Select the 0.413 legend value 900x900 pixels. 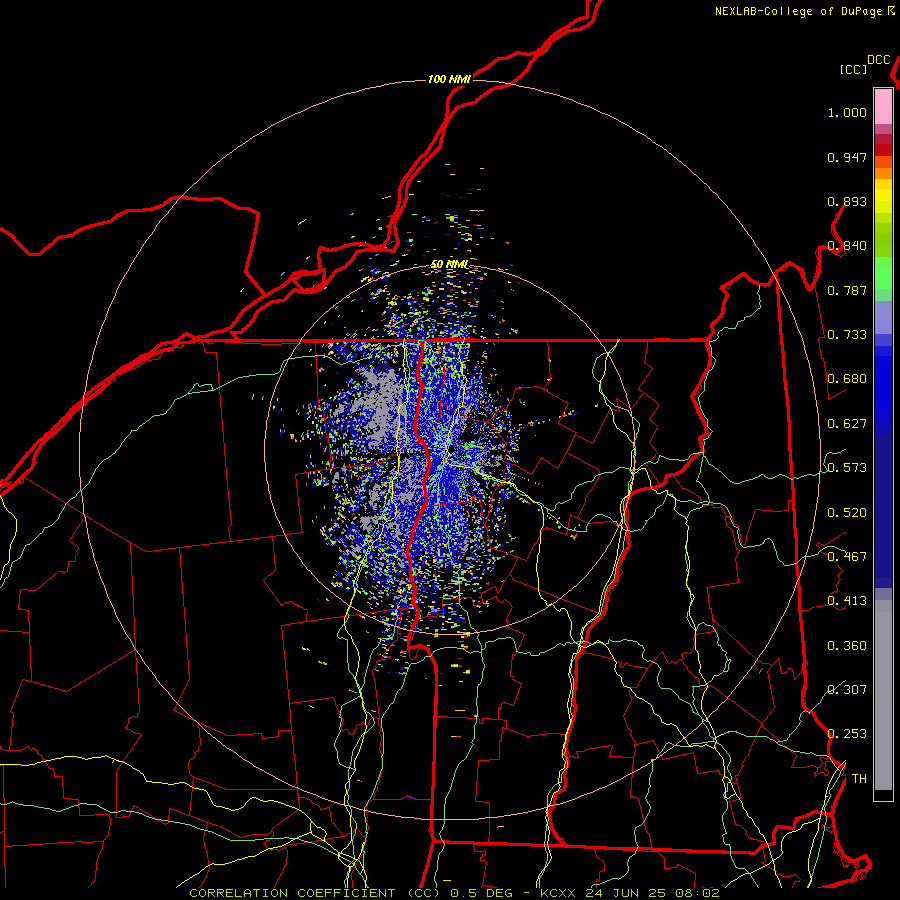coord(847,601)
